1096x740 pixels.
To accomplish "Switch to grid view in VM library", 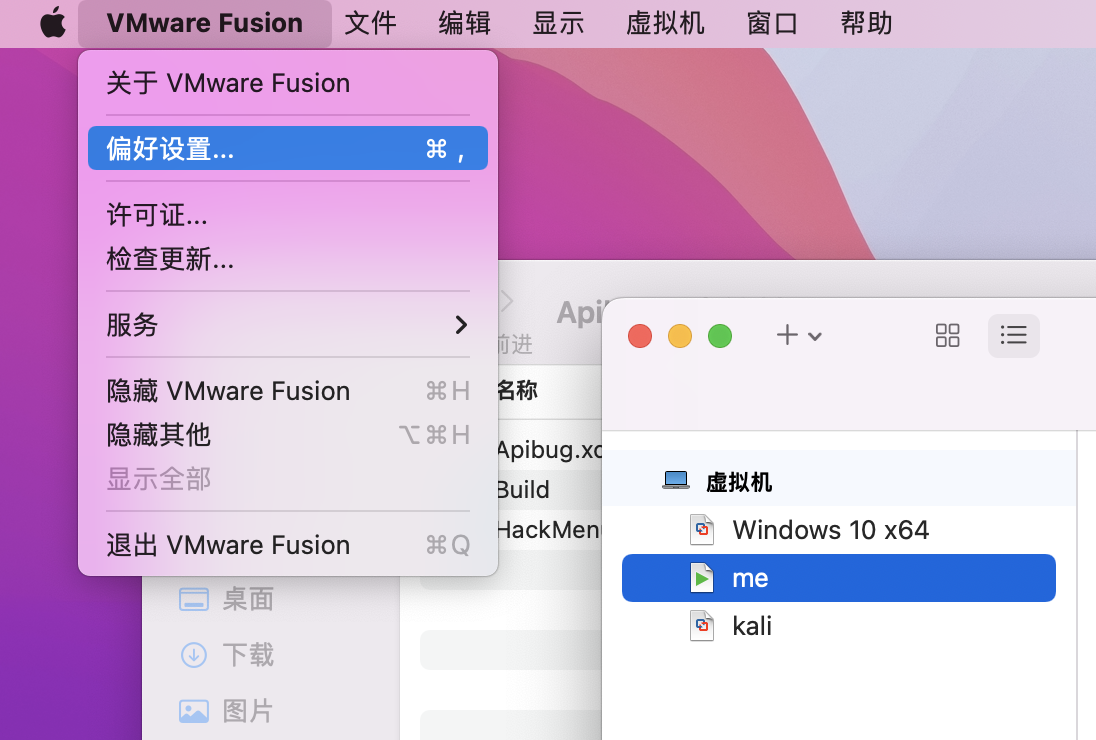I will [x=947, y=336].
